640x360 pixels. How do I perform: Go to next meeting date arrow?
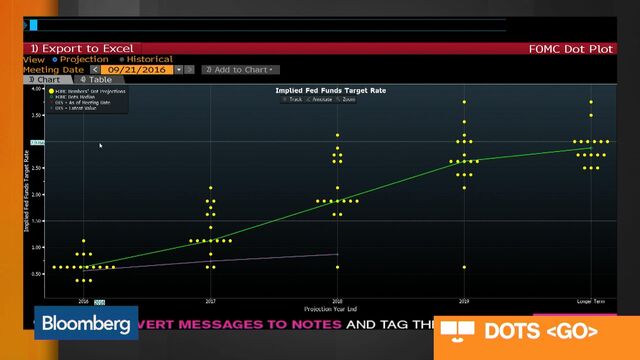pos(189,70)
